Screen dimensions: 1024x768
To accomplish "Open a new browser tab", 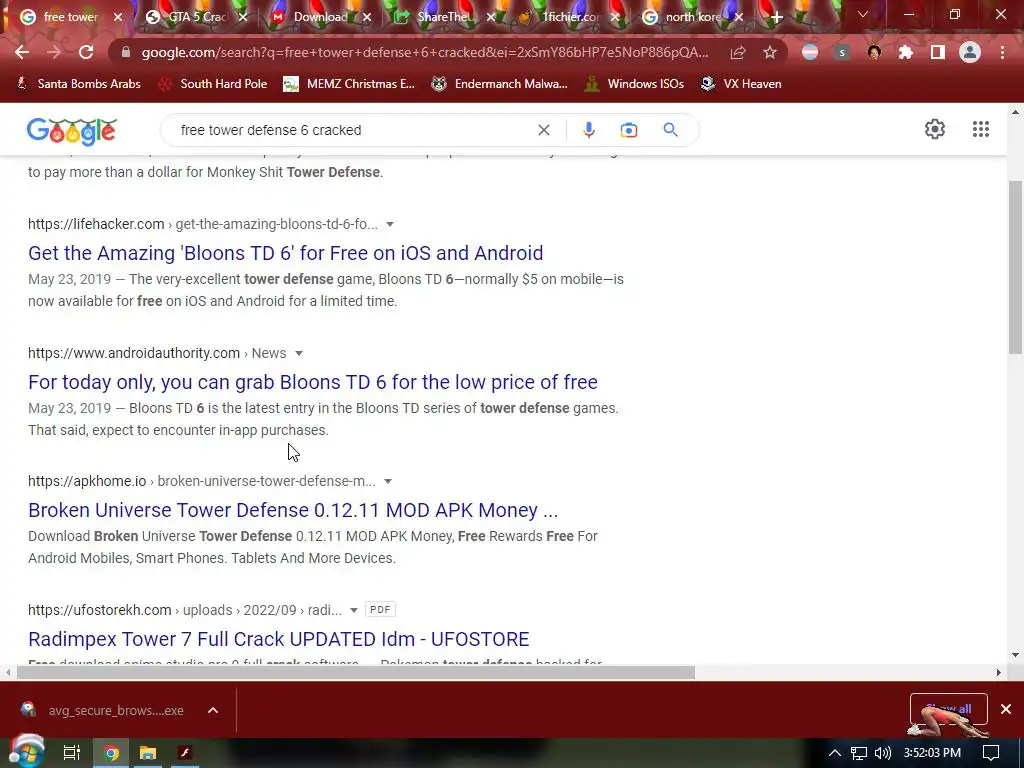I will (x=776, y=17).
